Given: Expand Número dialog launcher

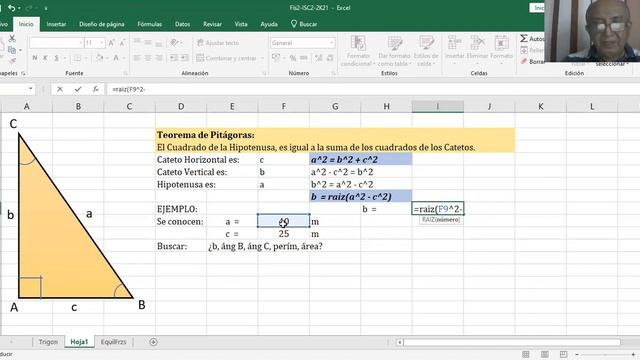Looking at the screenshot, I should [333, 73].
